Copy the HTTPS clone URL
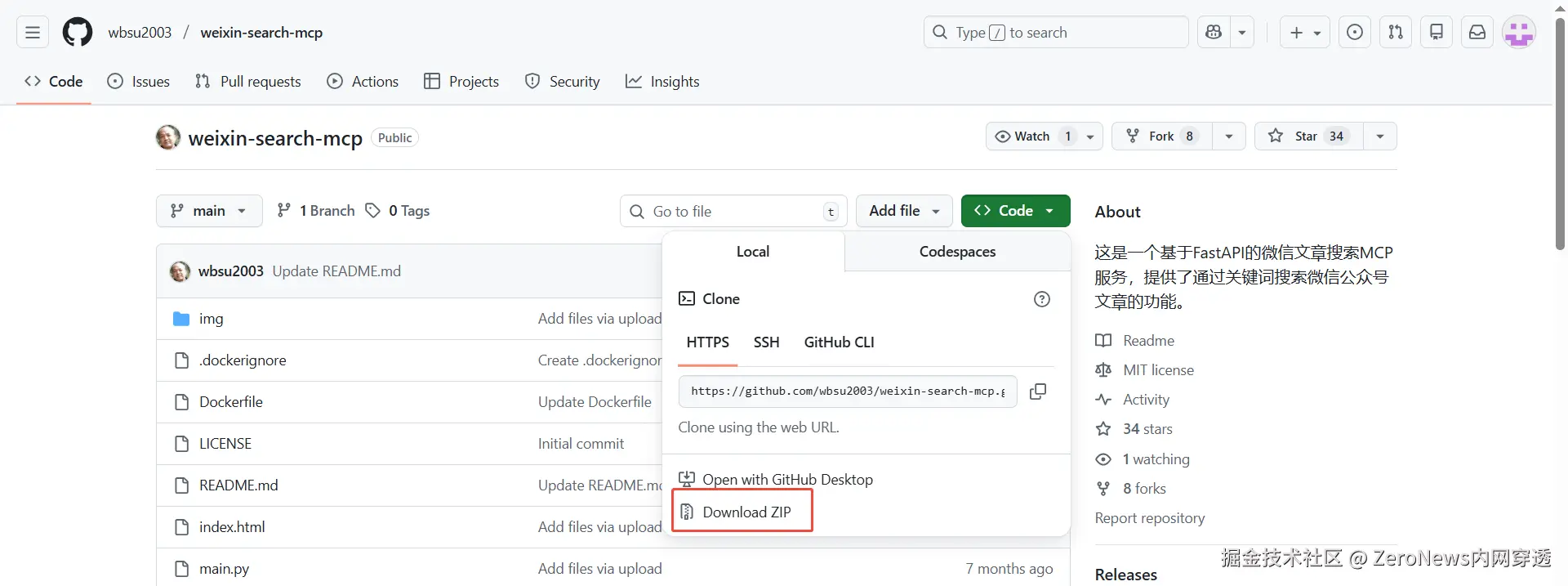 [x=1038, y=391]
